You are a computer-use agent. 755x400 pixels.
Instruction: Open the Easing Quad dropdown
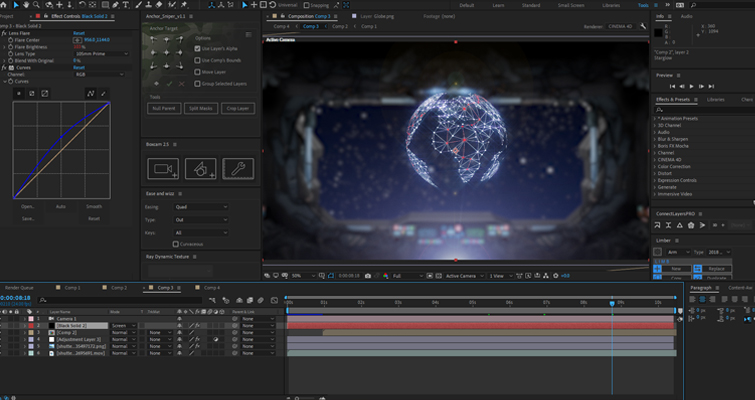point(200,207)
